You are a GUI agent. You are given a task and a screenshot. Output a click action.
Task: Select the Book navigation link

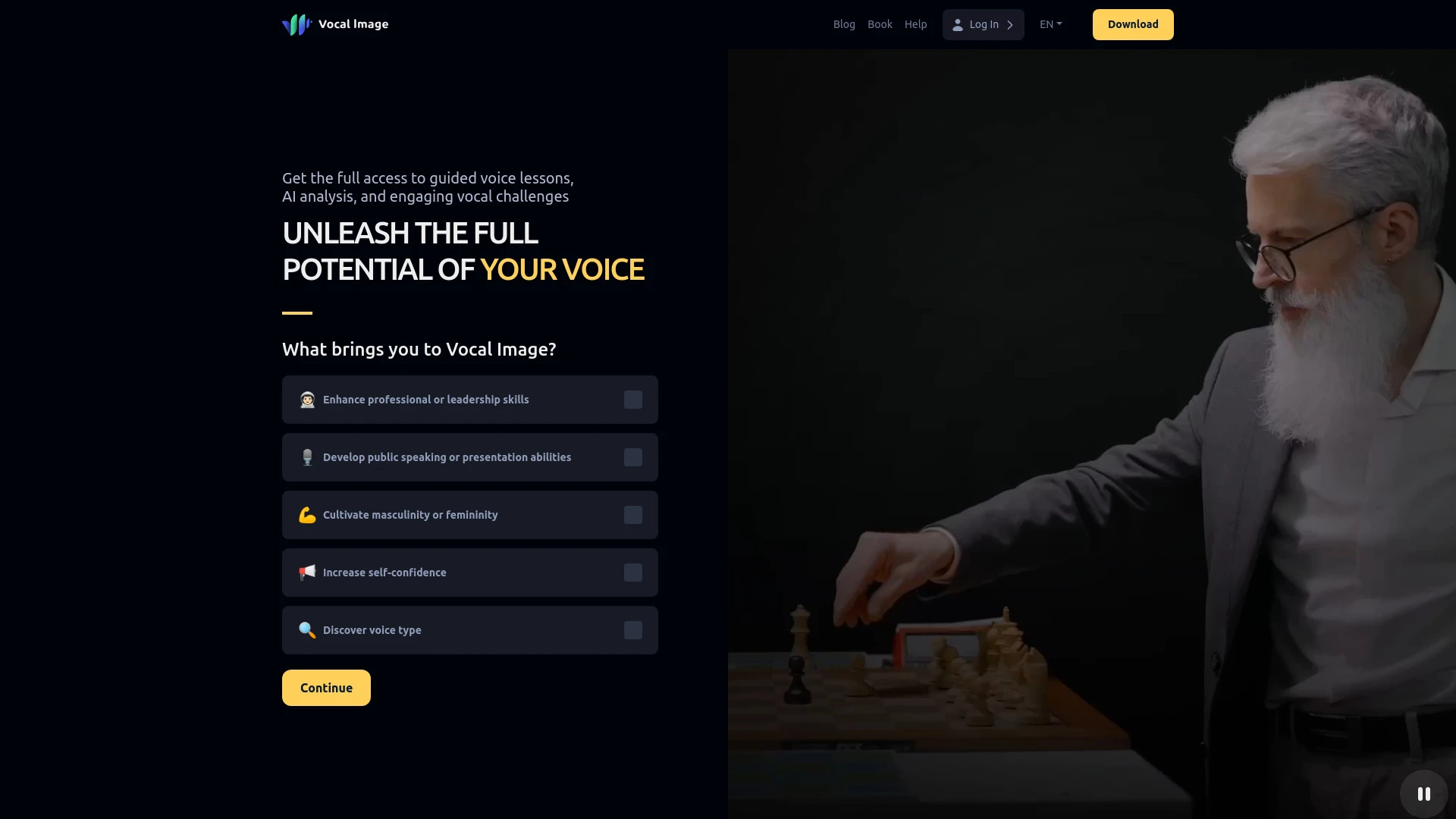880,24
